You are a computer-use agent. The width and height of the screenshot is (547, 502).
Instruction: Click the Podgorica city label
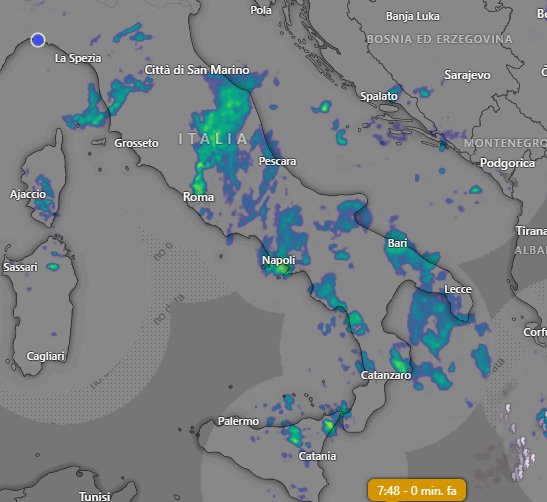[x=508, y=163]
